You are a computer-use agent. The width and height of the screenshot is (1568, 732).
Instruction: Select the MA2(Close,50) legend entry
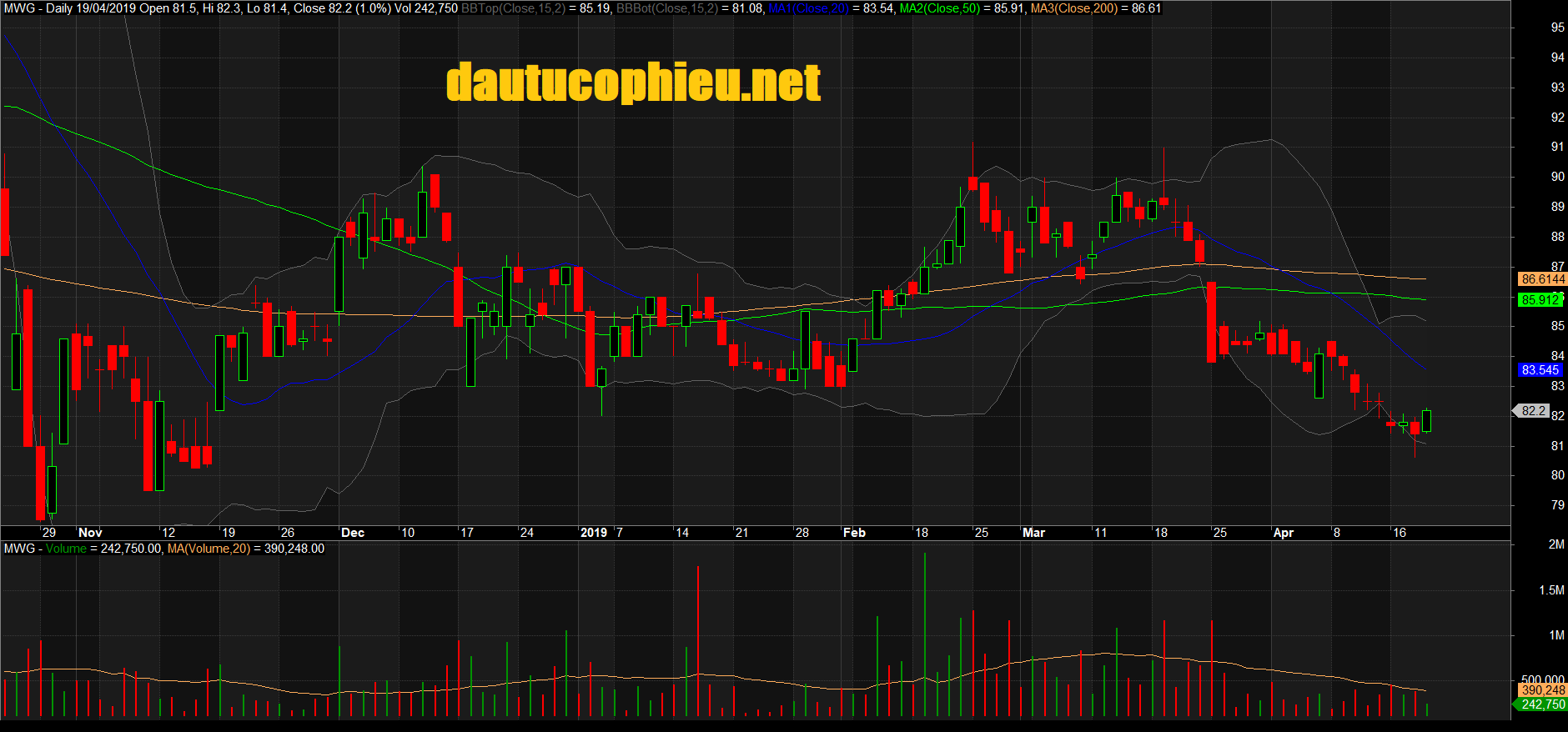point(939,8)
